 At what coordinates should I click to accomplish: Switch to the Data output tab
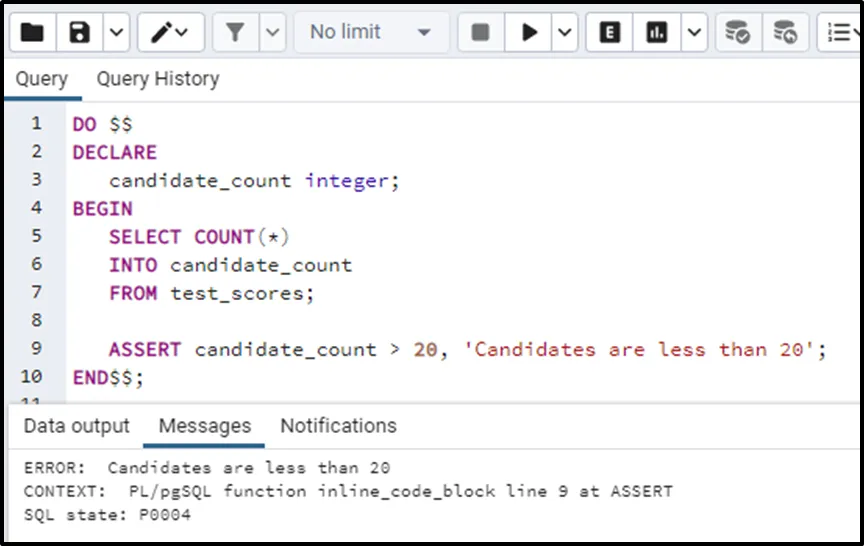pos(77,426)
